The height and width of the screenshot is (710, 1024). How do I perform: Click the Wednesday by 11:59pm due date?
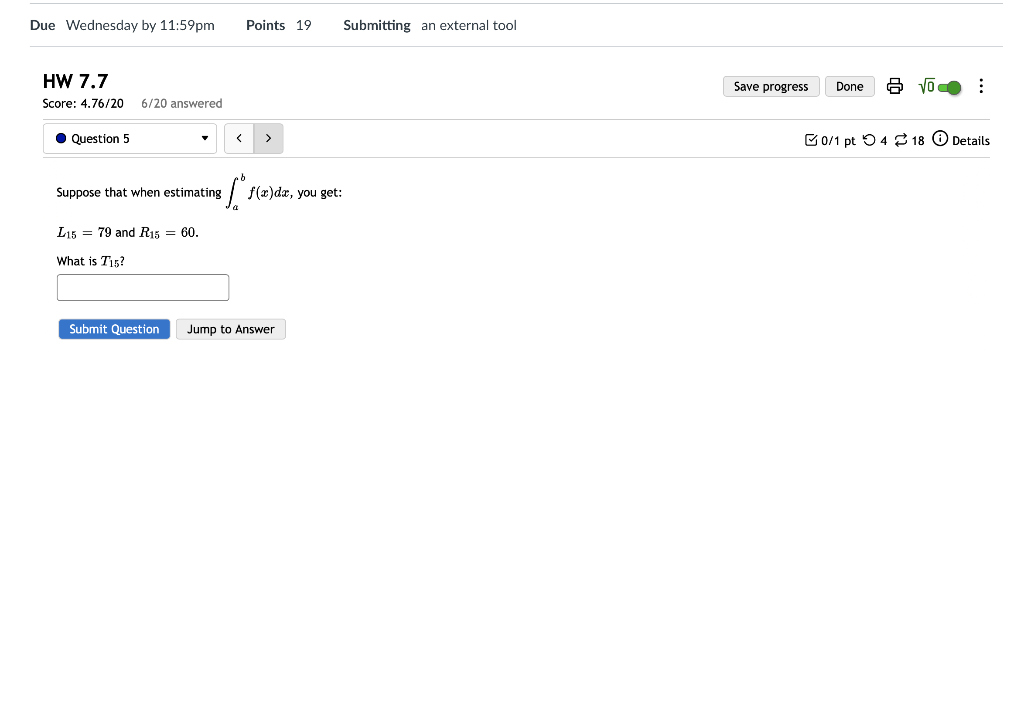point(140,25)
